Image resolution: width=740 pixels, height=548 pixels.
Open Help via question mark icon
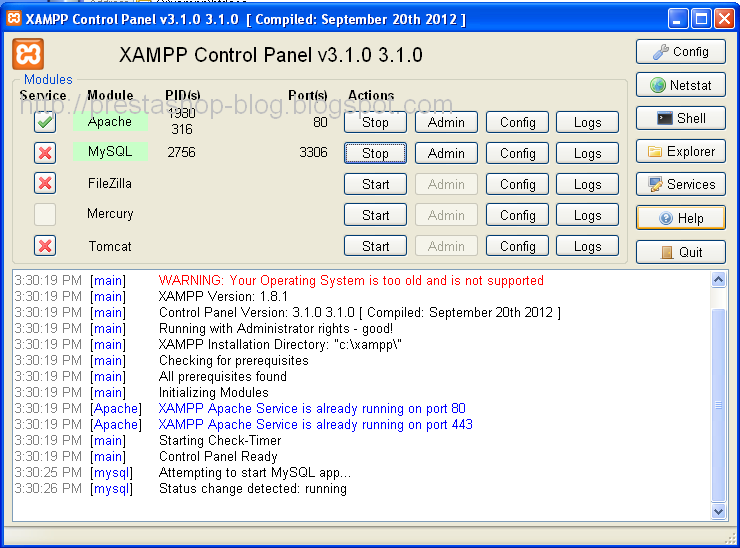[681, 218]
